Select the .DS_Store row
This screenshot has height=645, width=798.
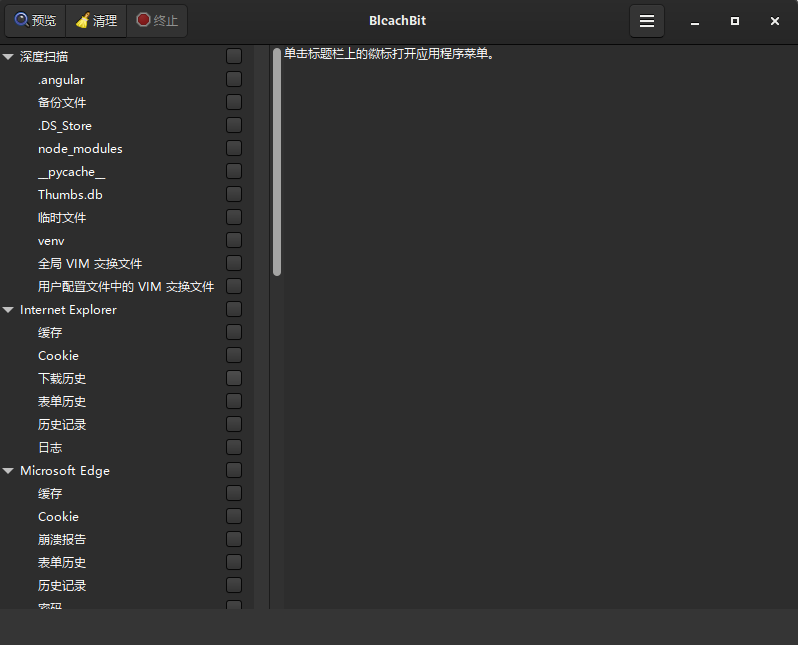pyautogui.click(x=127, y=125)
